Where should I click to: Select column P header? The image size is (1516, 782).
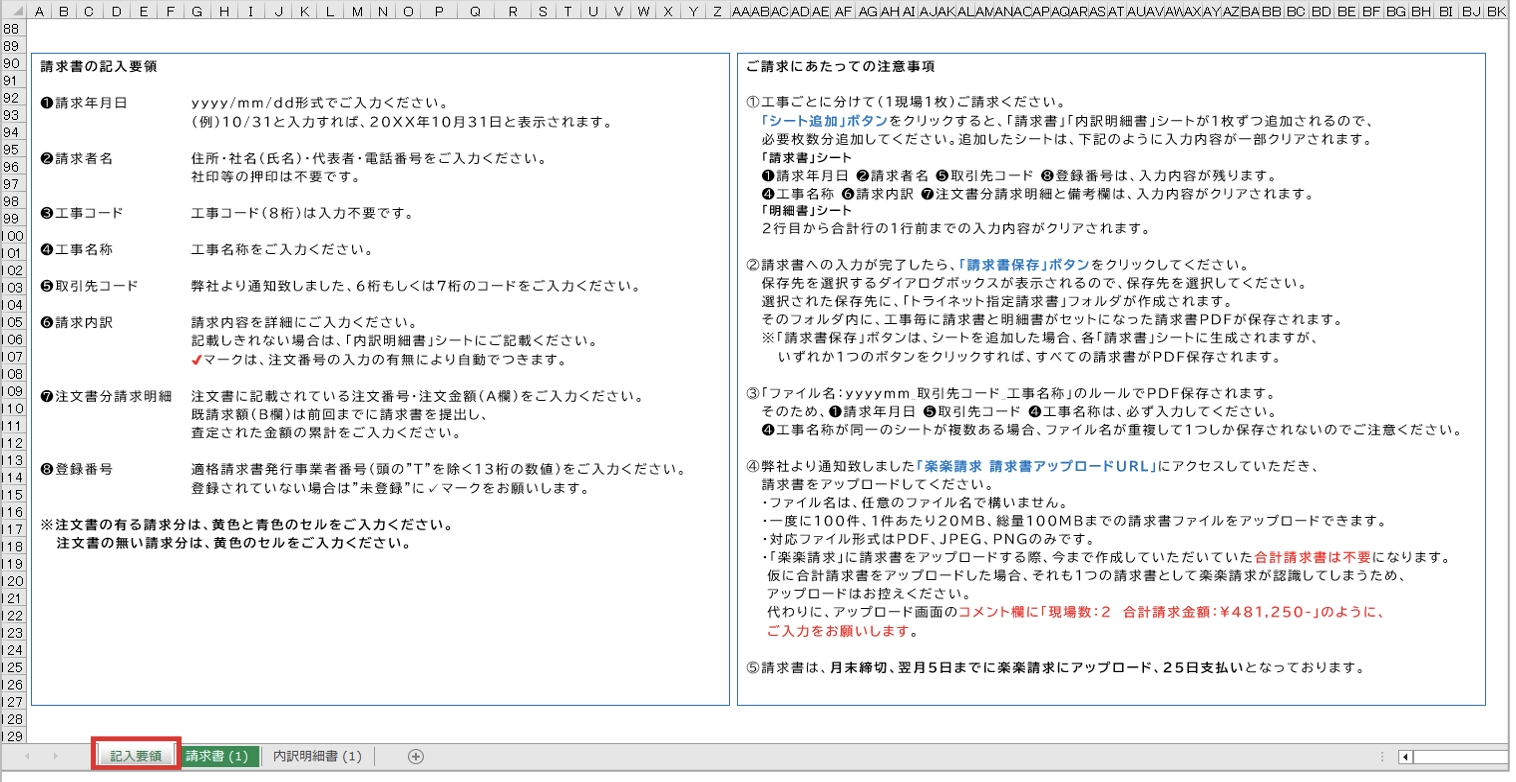[x=441, y=12]
